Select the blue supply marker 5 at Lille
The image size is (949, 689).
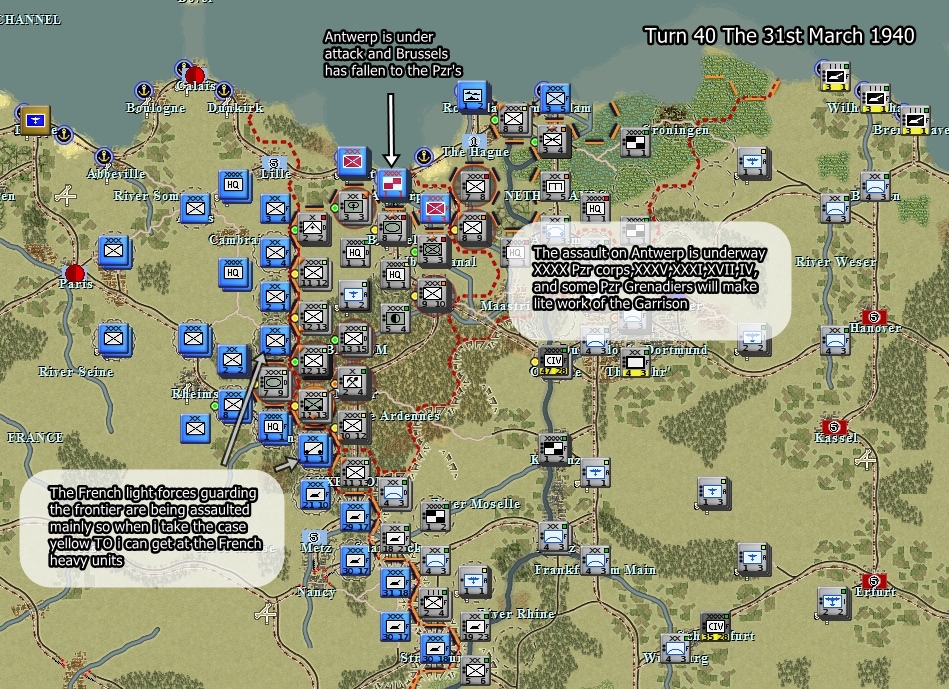coord(274,163)
